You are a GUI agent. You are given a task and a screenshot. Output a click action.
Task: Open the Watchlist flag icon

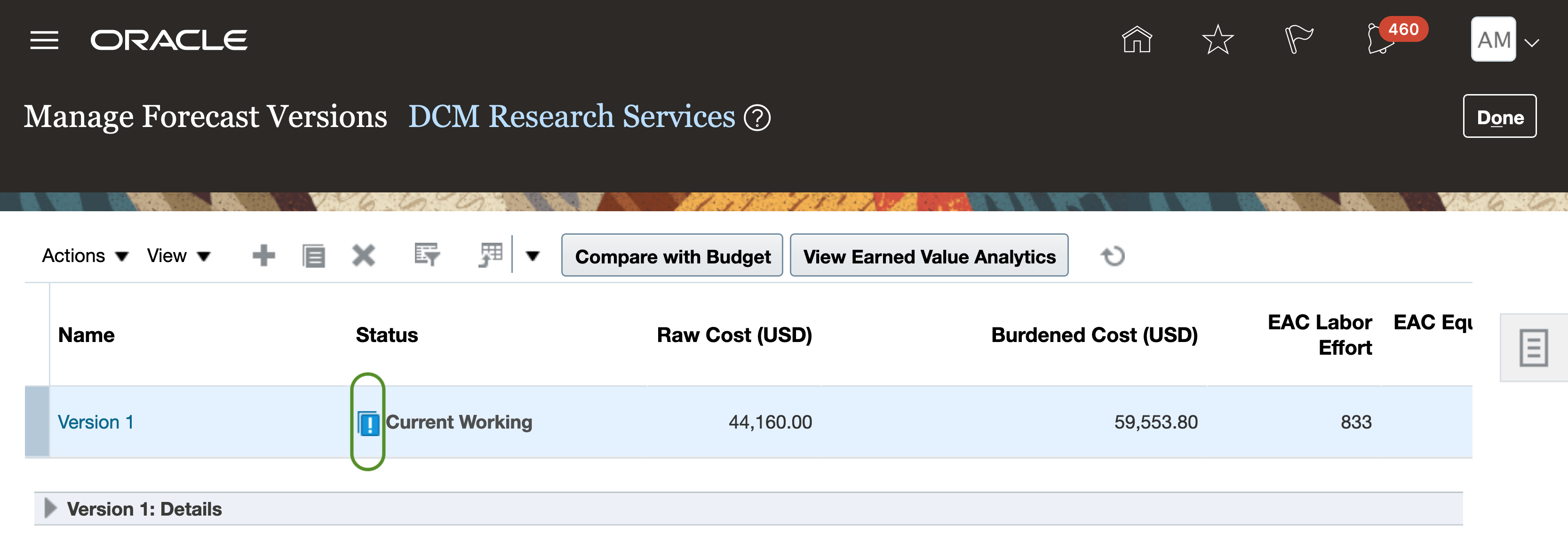(1298, 40)
